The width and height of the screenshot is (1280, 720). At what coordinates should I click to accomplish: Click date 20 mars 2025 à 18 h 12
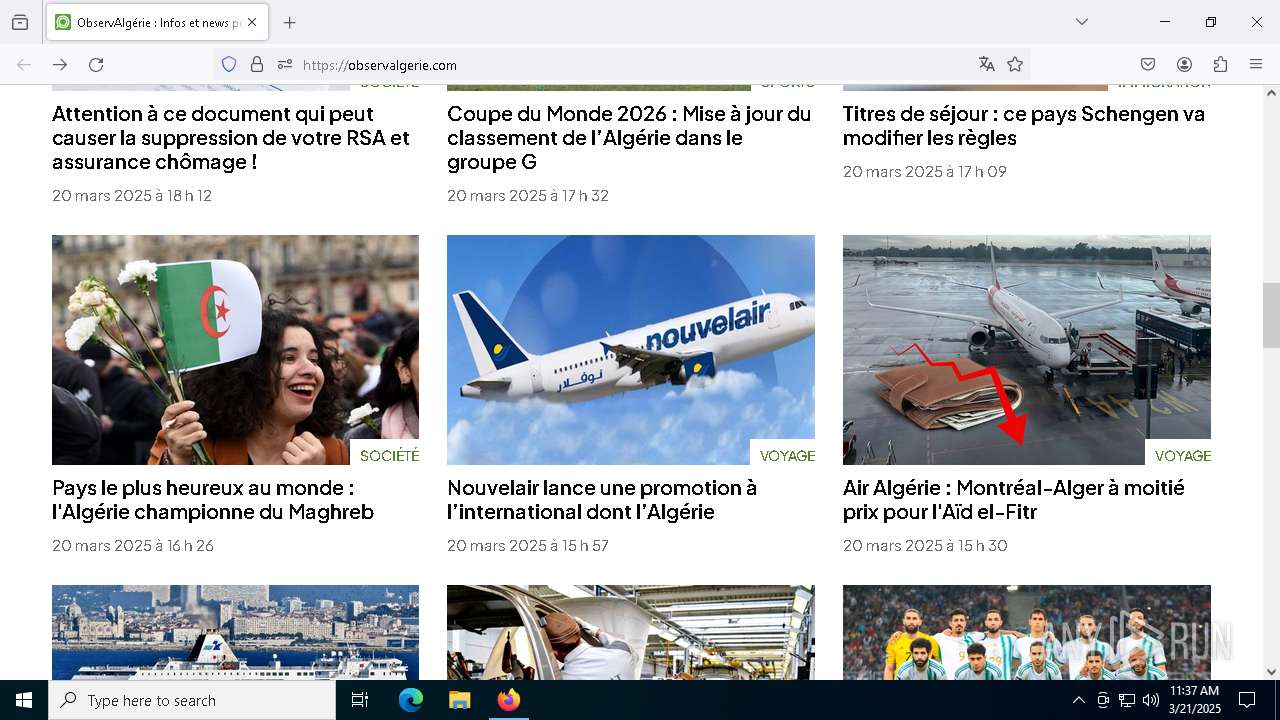[132, 196]
